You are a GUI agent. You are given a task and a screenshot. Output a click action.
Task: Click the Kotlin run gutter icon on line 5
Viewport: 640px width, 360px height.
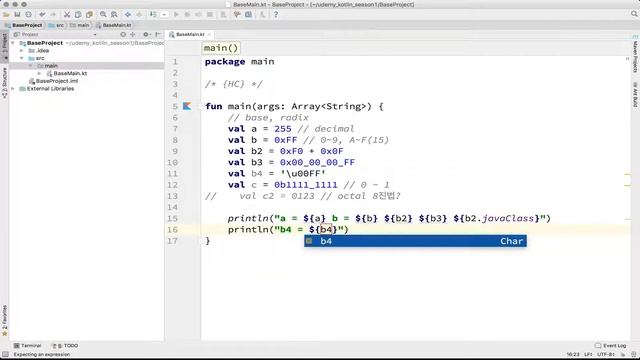coord(187,106)
